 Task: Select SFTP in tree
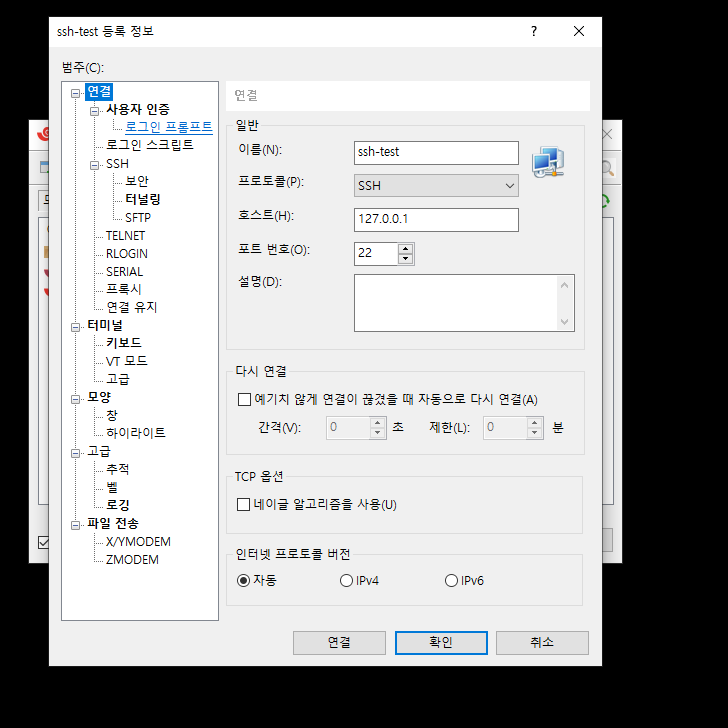click(138, 218)
